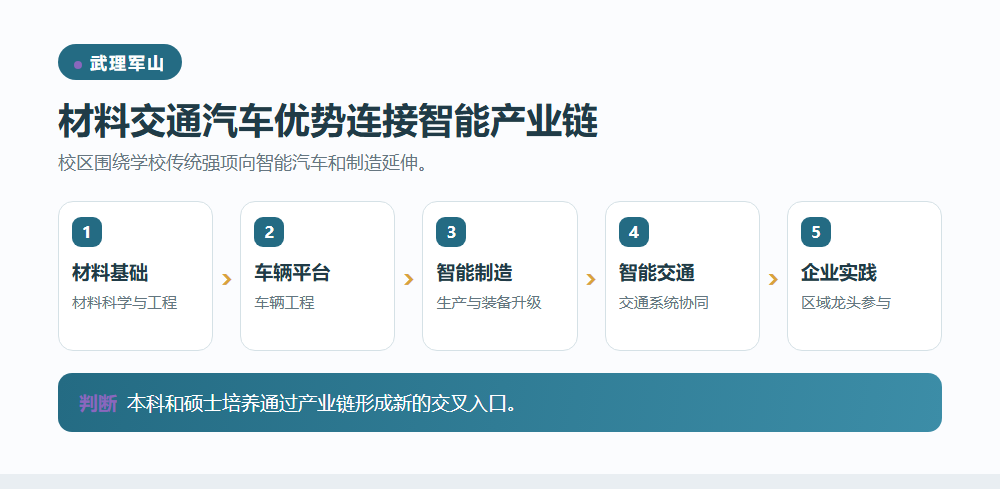Click 材料科学与工程 description text
This screenshot has width=1000, height=489.
124,302
